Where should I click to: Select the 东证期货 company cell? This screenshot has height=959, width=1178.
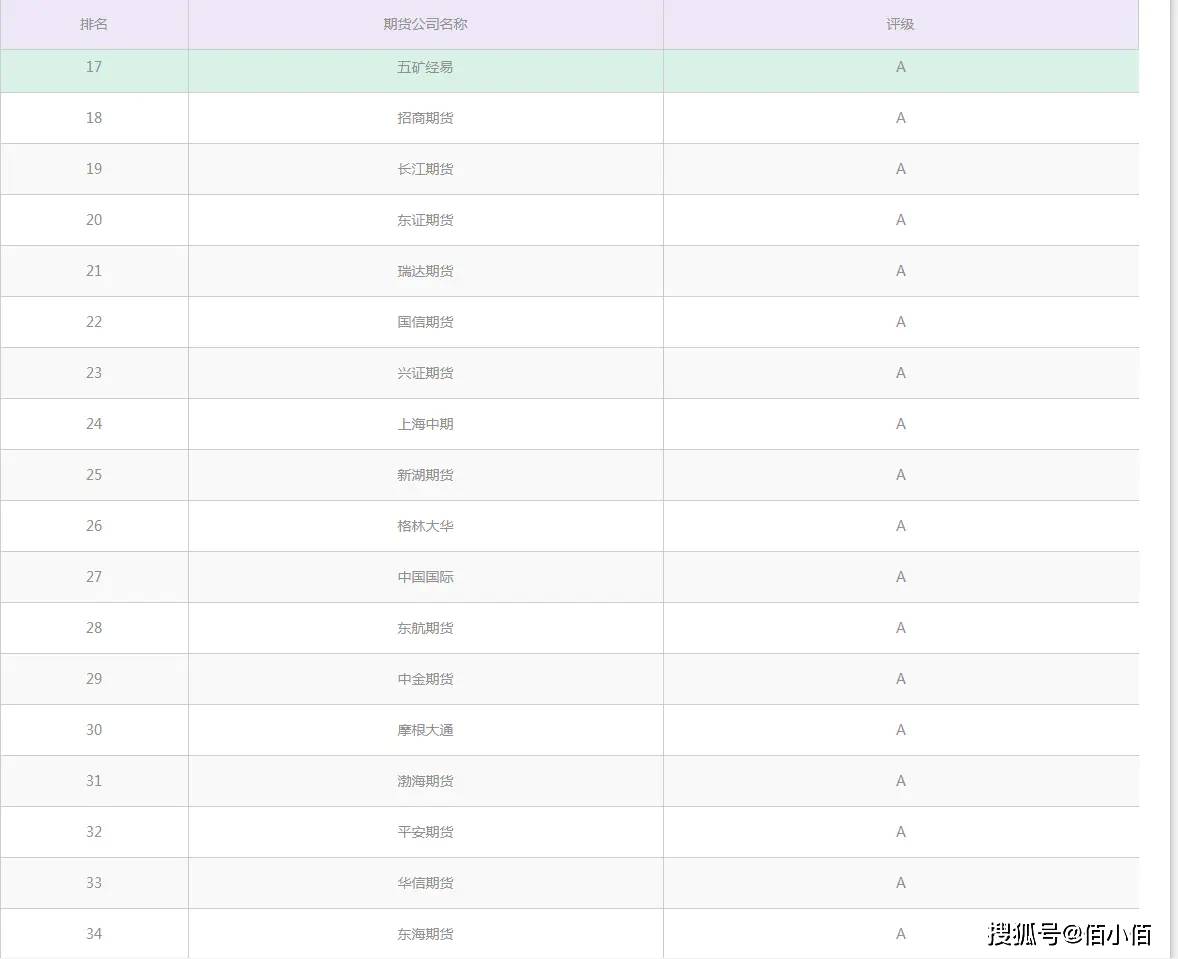tap(425, 220)
